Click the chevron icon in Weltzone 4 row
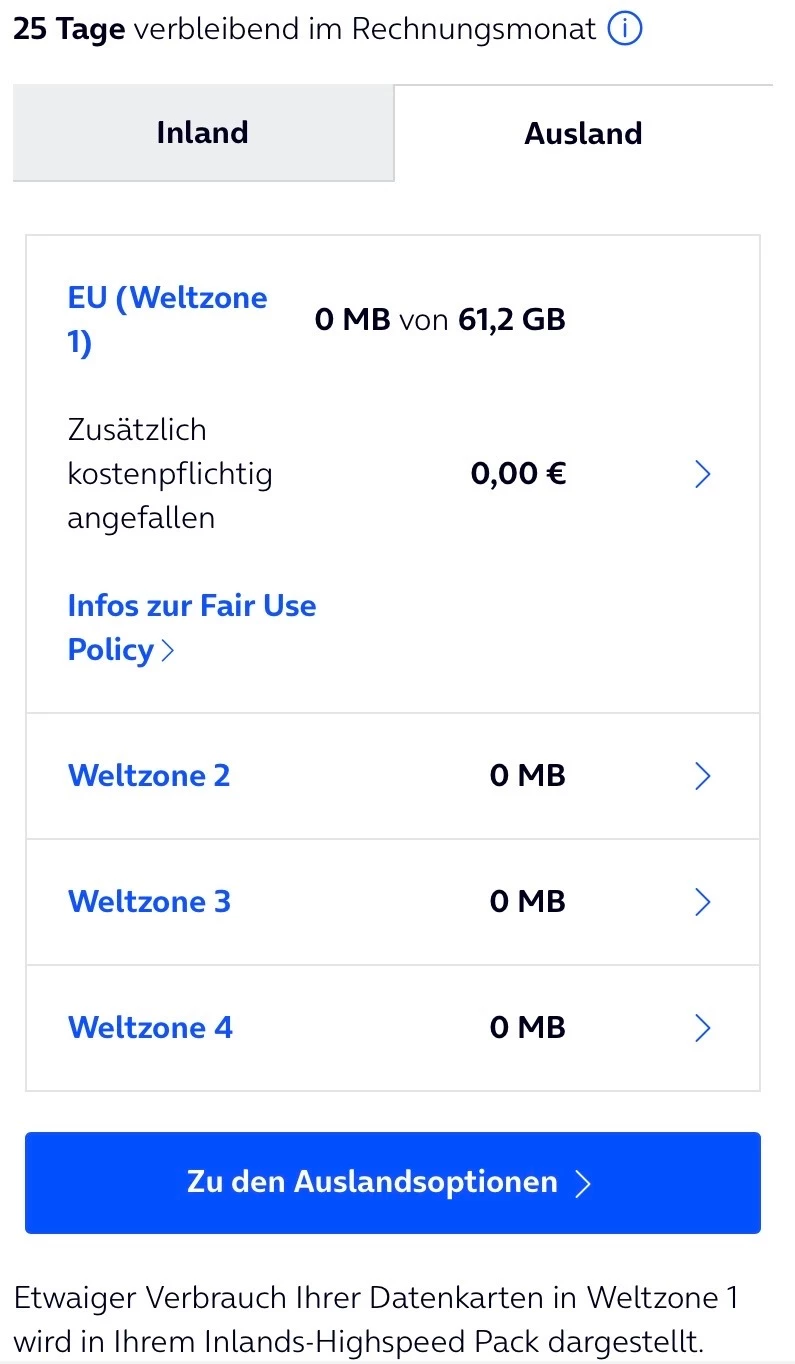 pos(702,1028)
